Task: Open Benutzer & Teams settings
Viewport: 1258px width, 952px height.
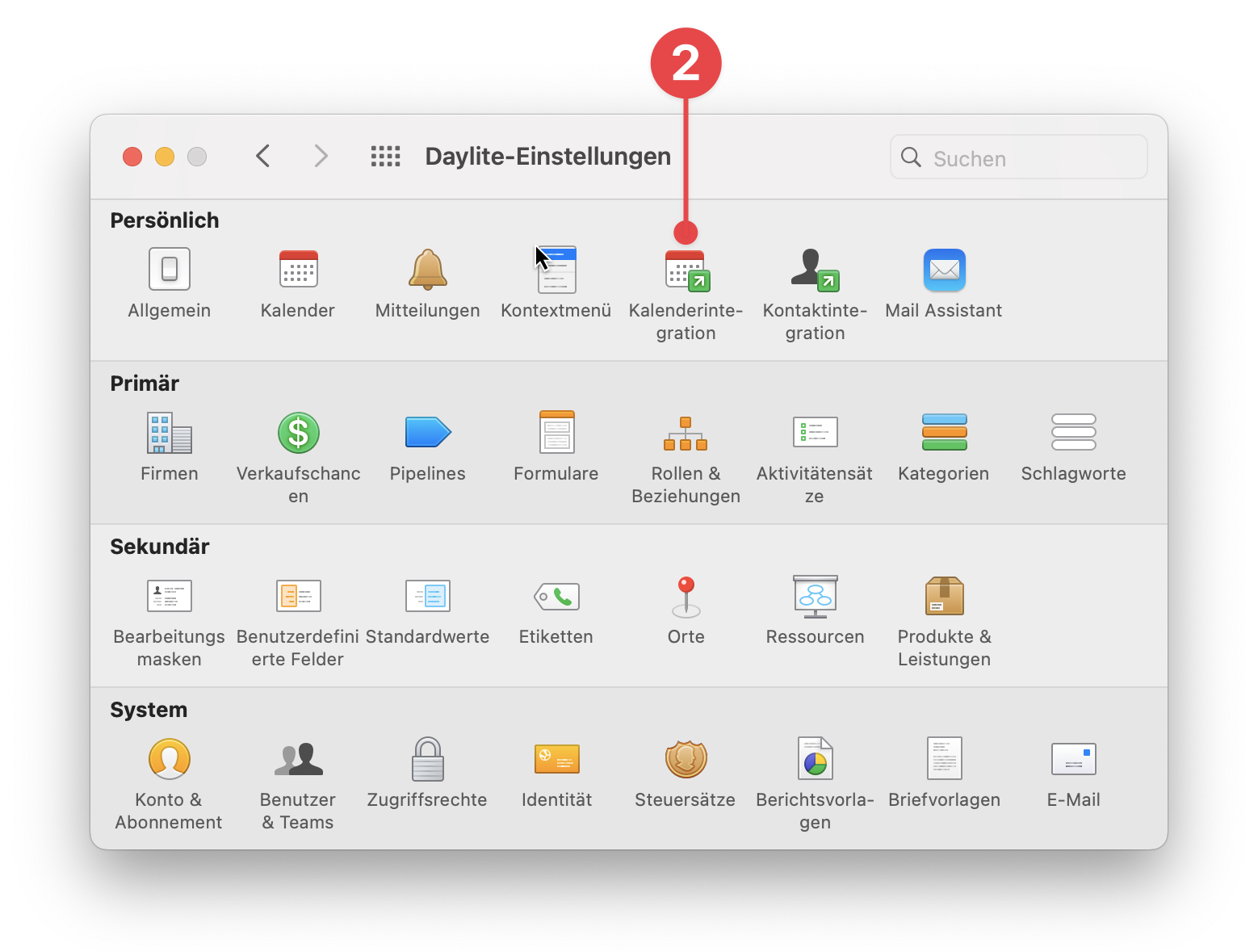Action: 298,759
